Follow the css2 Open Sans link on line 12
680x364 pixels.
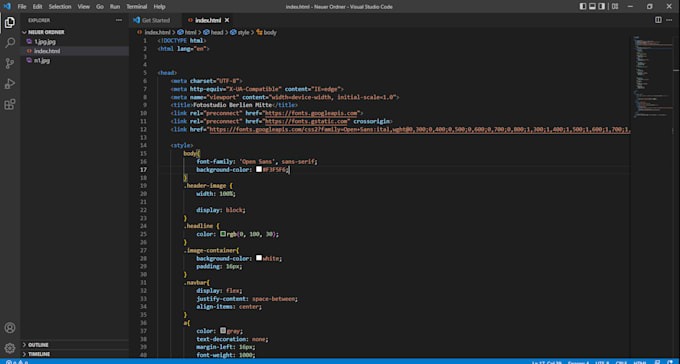point(419,129)
